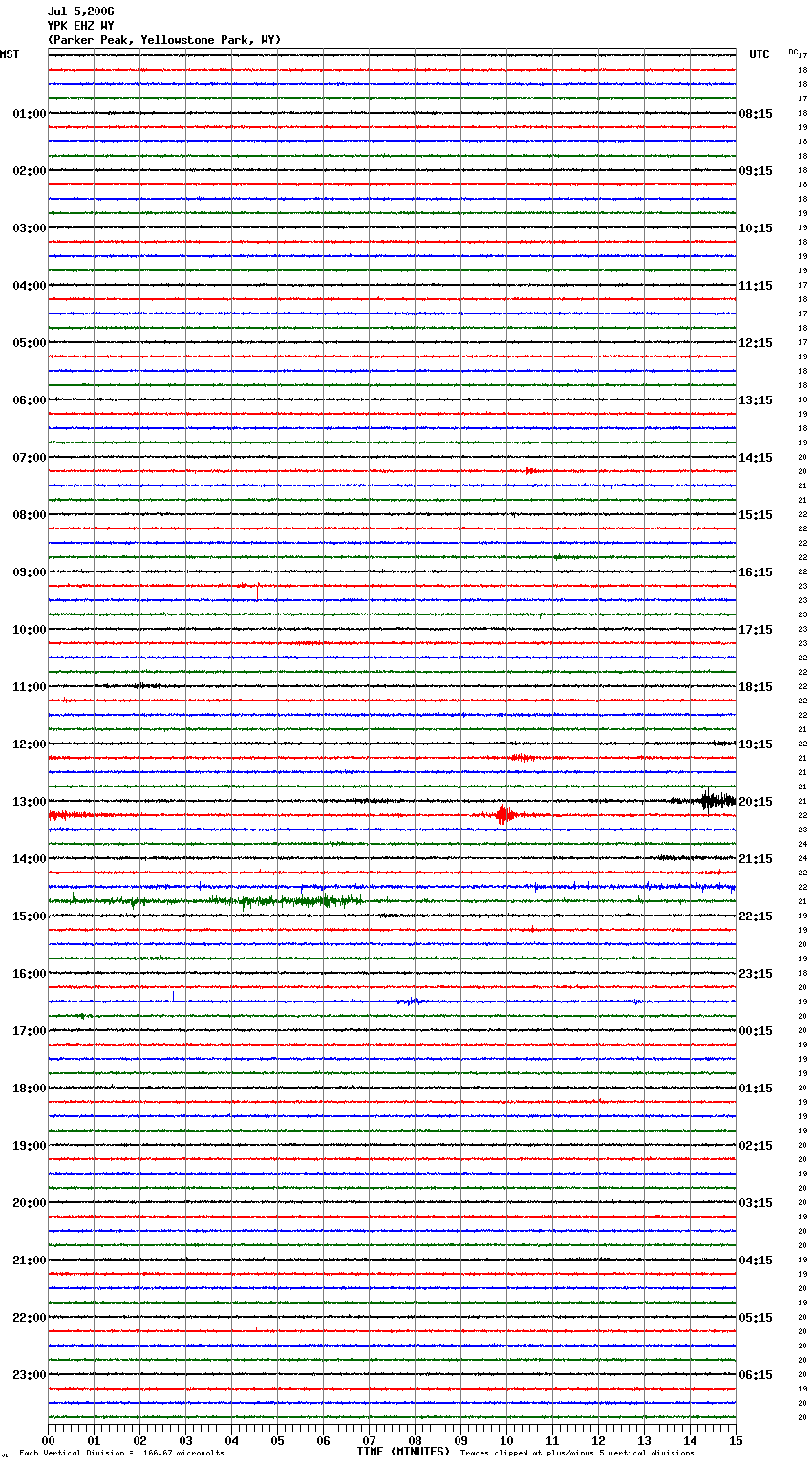Click minute '10' on the bottom axis
This screenshot has height=1466, width=812.
pos(506,1440)
